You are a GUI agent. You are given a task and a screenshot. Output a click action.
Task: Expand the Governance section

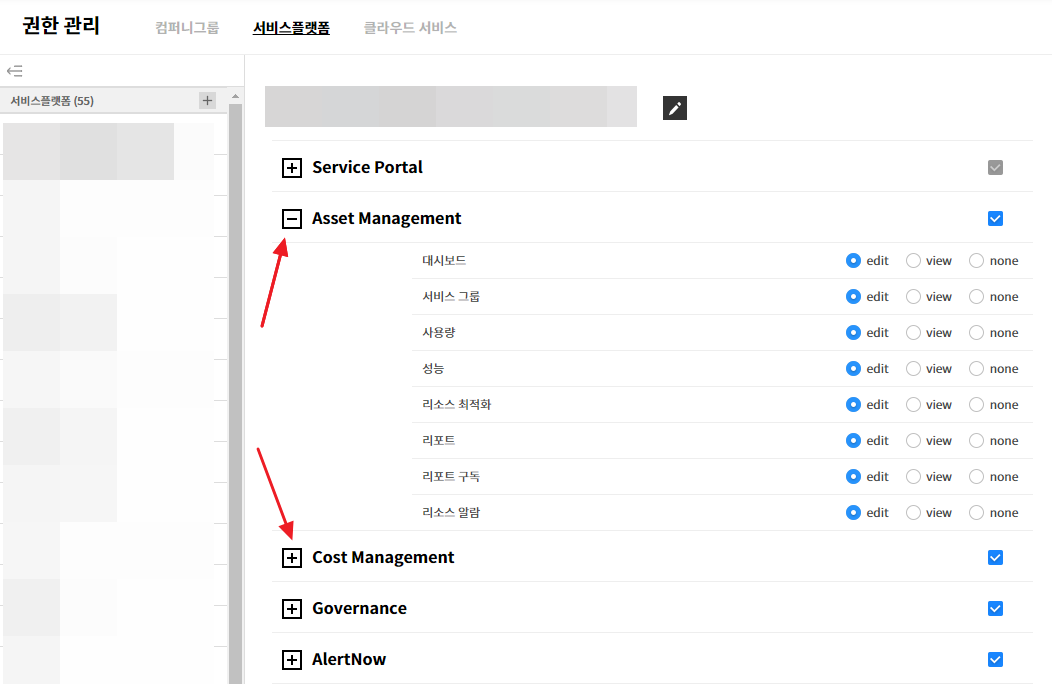[x=292, y=609]
